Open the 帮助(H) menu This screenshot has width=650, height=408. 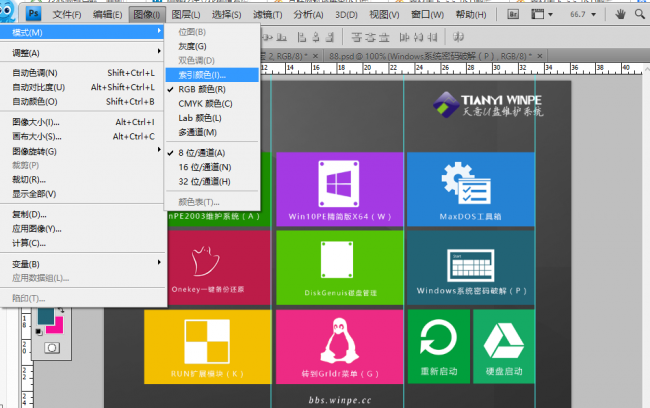click(471, 15)
